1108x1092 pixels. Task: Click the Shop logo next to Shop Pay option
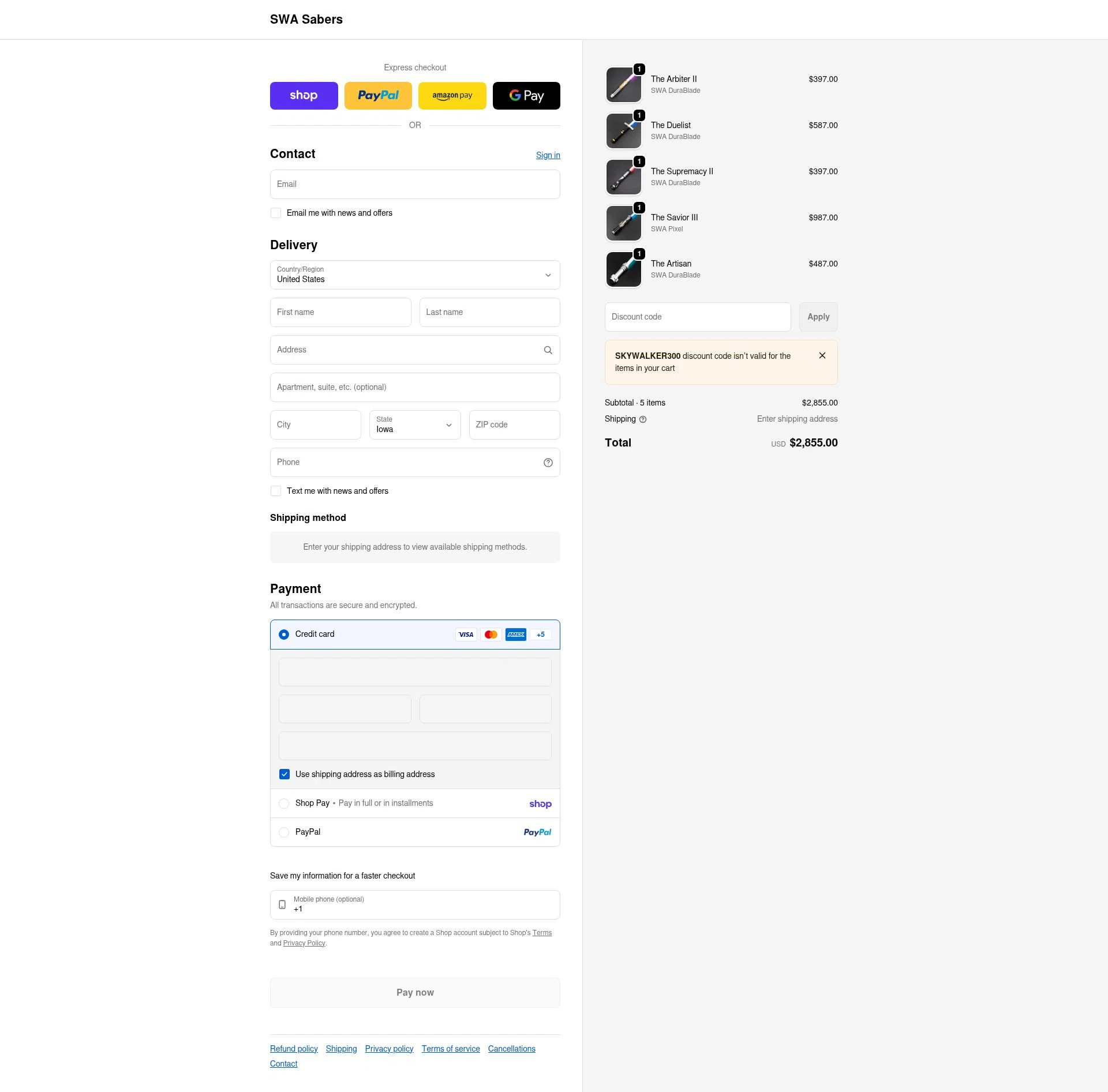point(540,804)
